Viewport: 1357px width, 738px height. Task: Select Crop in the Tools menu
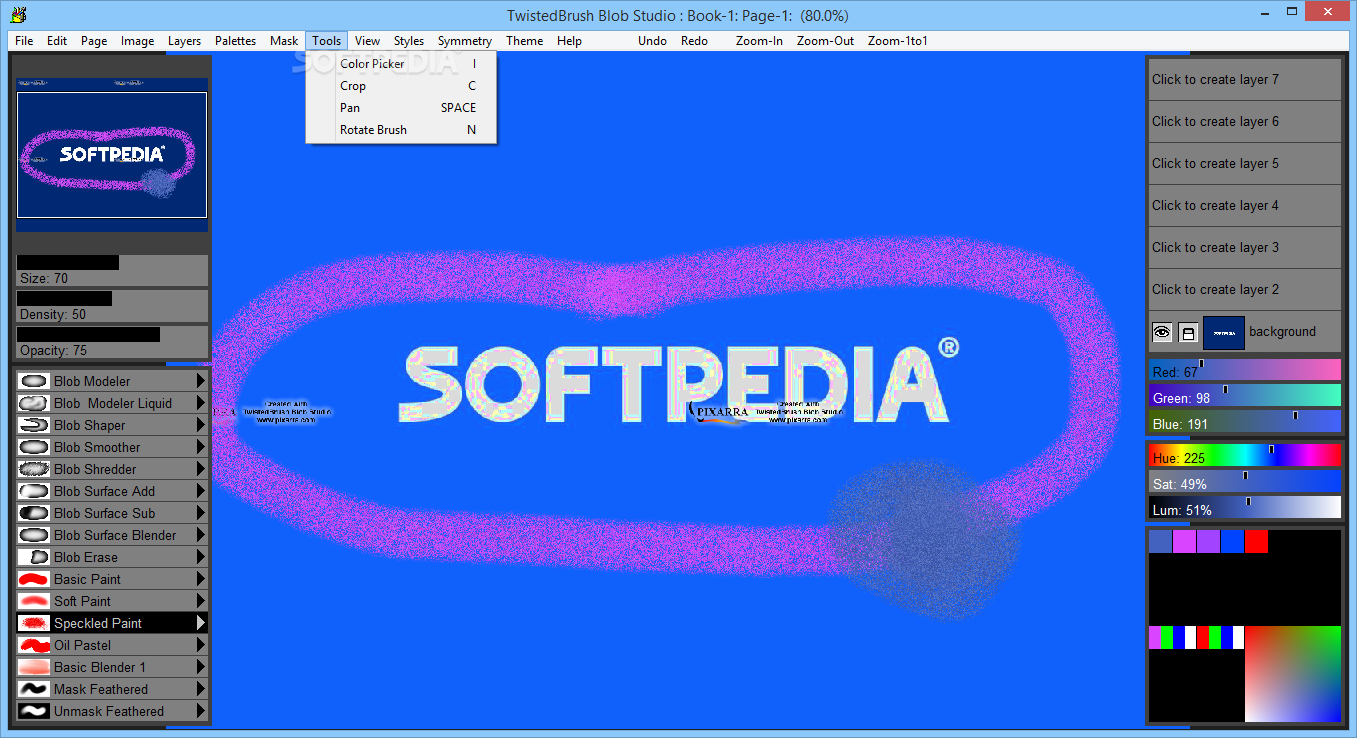[x=401, y=86]
